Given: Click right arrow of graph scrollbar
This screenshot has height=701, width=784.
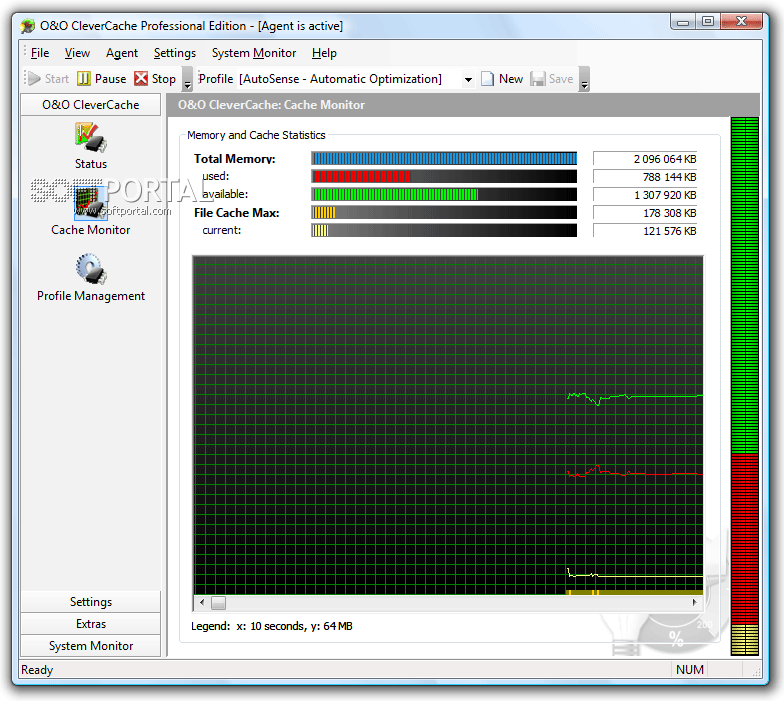Looking at the screenshot, I should [694, 602].
